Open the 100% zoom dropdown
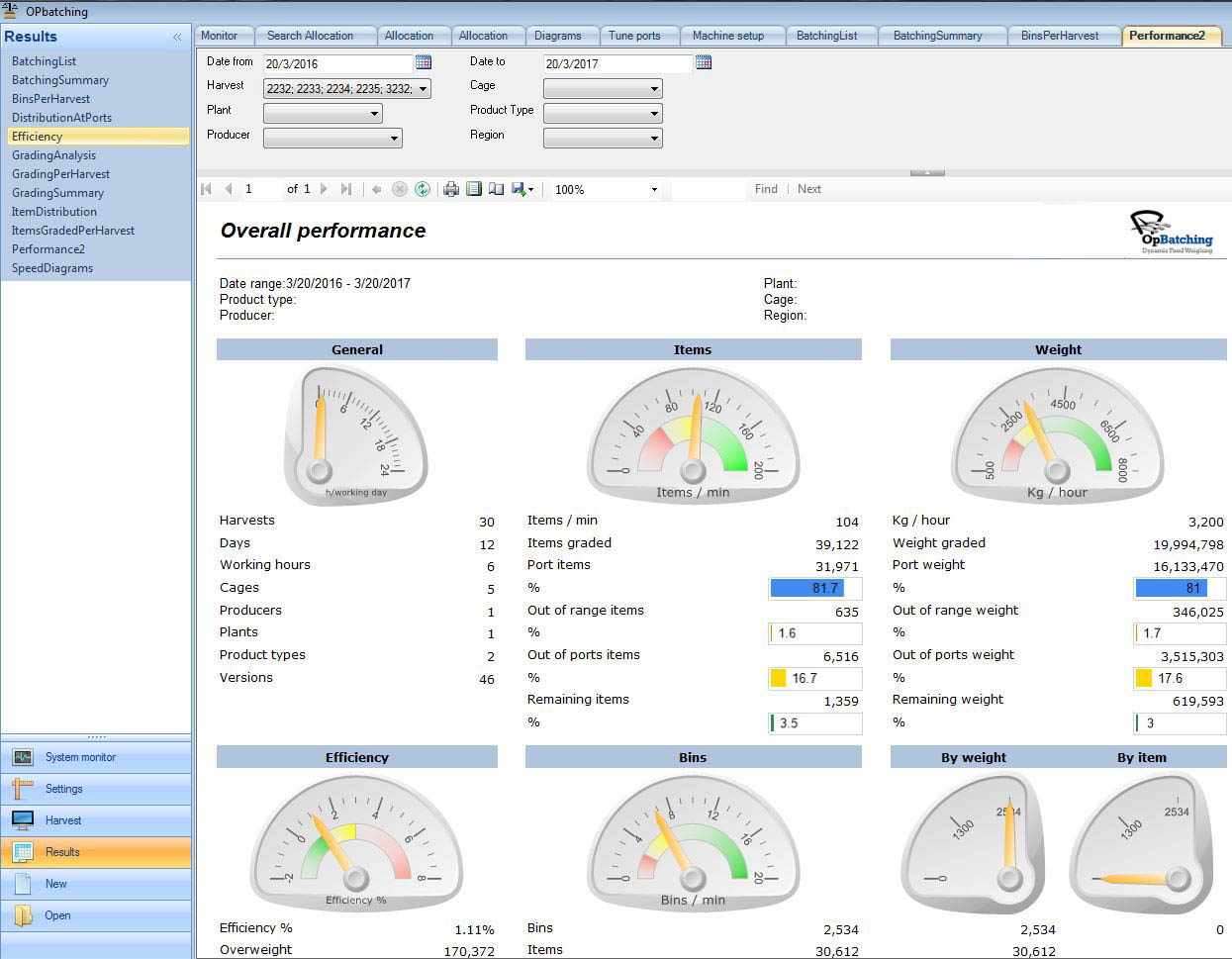1232x959 pixels. click(653, 190)
